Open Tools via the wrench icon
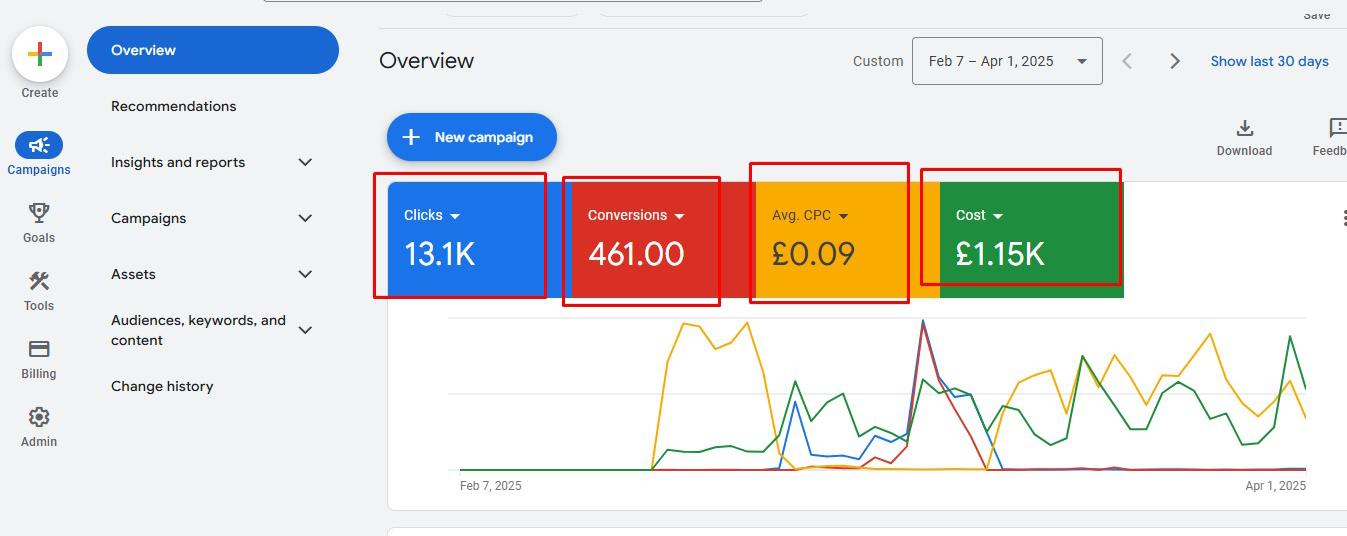Screen dimensions: 1347x536 tap(39, 281)
